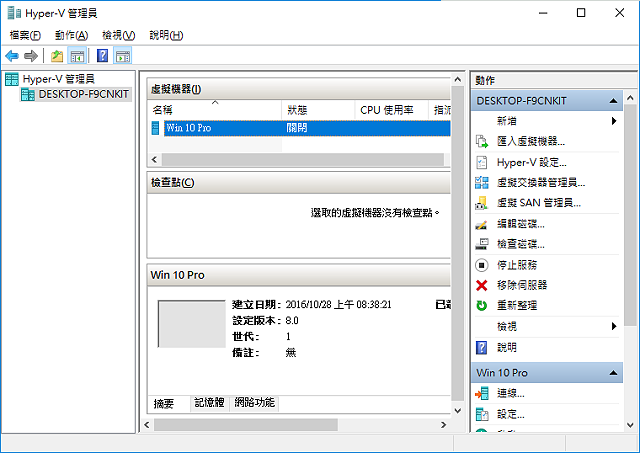Click the center pane bottom horizontal scrollbar

coord(246,425)
